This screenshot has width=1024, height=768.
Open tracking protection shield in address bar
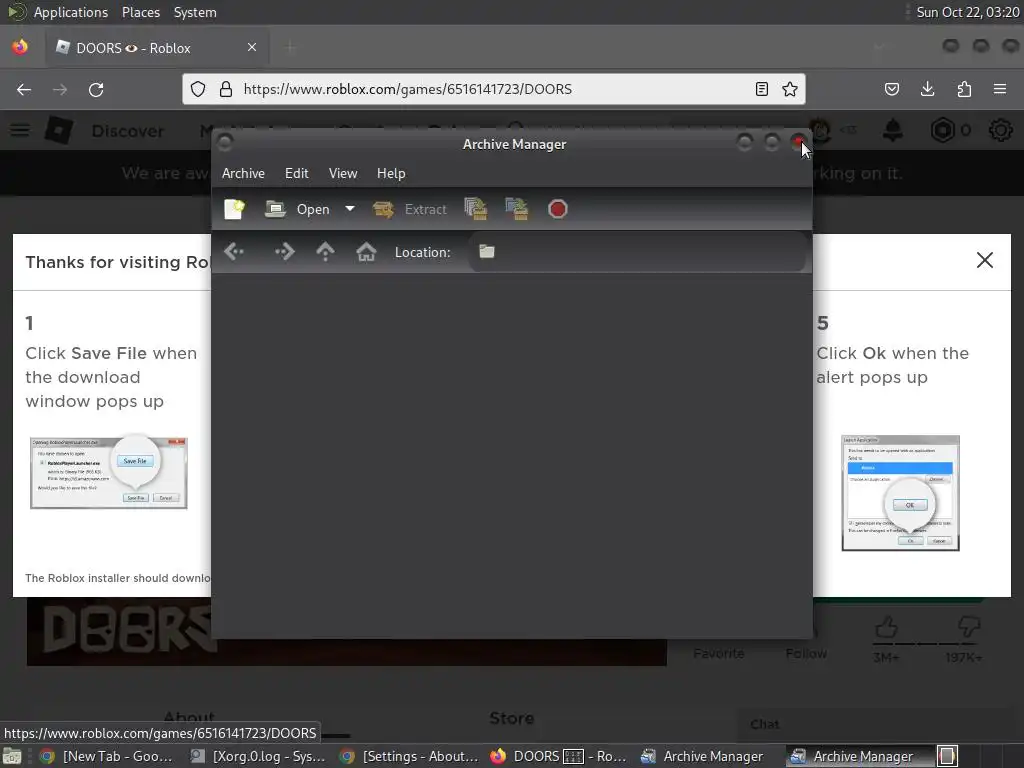198,89
